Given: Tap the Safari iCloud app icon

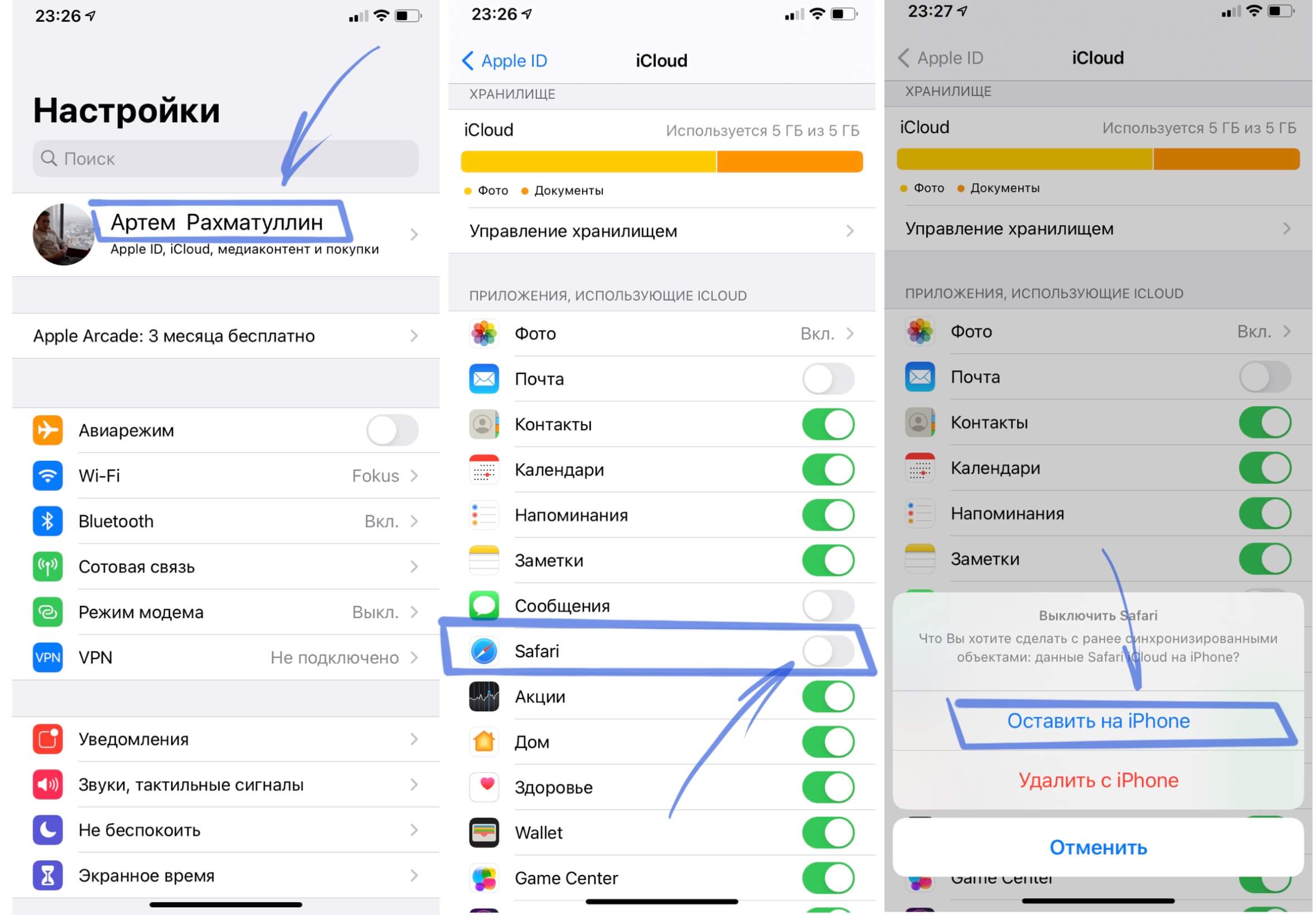Looking at the screenshot, I should pos(484,651).
